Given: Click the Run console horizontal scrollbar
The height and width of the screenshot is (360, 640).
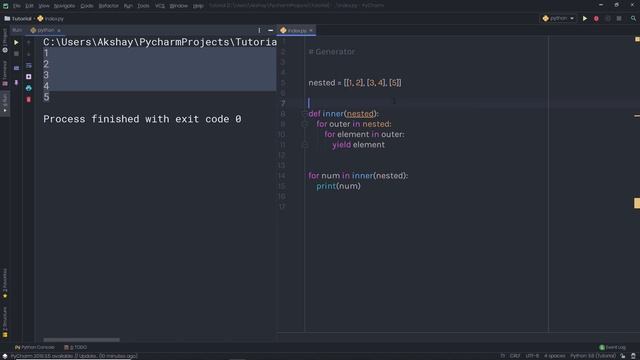Looking at the screenshot, I should click(82, 340).
